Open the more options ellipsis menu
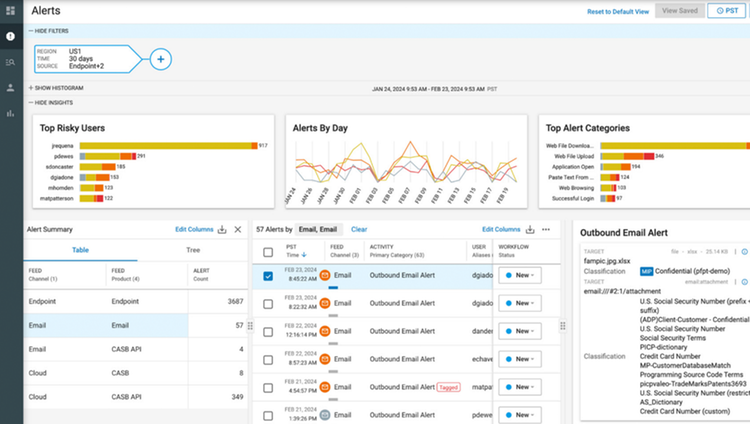The height and width of the screenshot is (424, 750). tap(546, 230)
